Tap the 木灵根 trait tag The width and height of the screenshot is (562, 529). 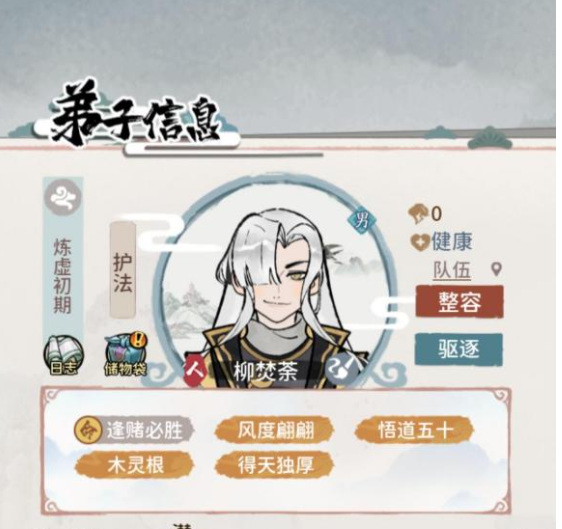[x=135, y=464]
